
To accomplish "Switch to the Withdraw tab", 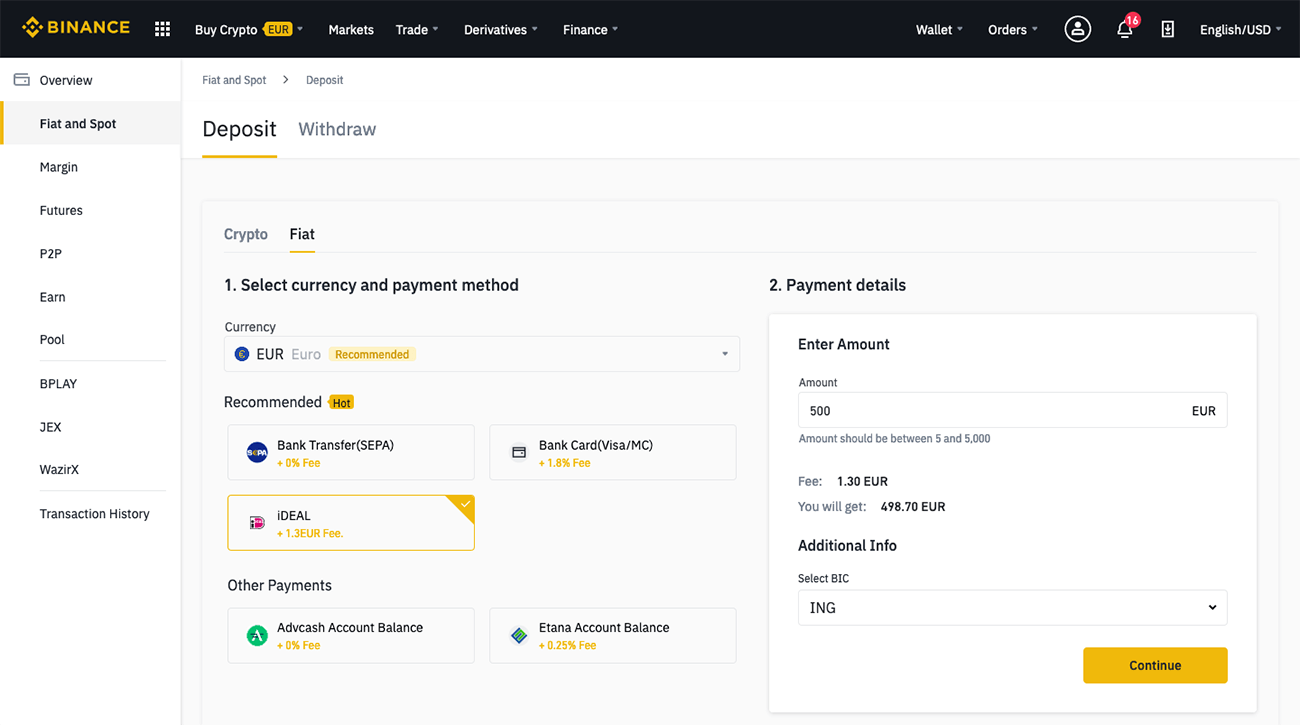I will [337, 129].
